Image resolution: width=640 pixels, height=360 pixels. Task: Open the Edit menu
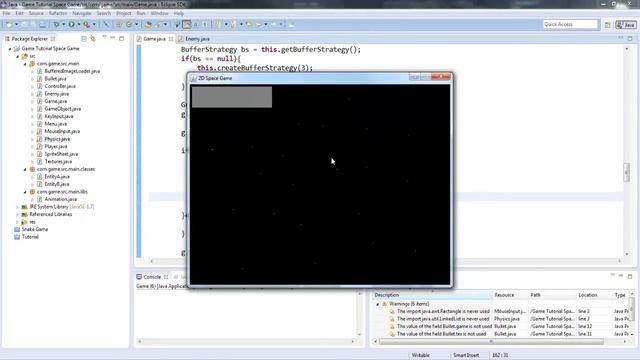click(x=19, y=13)
